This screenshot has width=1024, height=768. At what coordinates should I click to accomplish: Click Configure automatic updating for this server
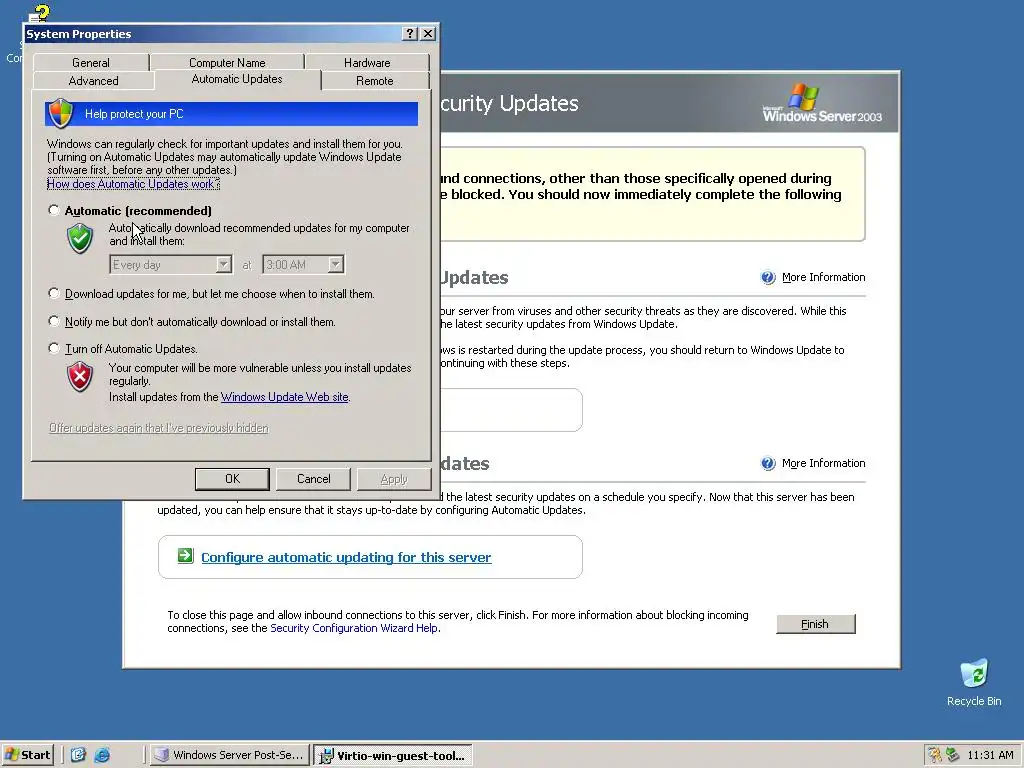tap(346, 557)
